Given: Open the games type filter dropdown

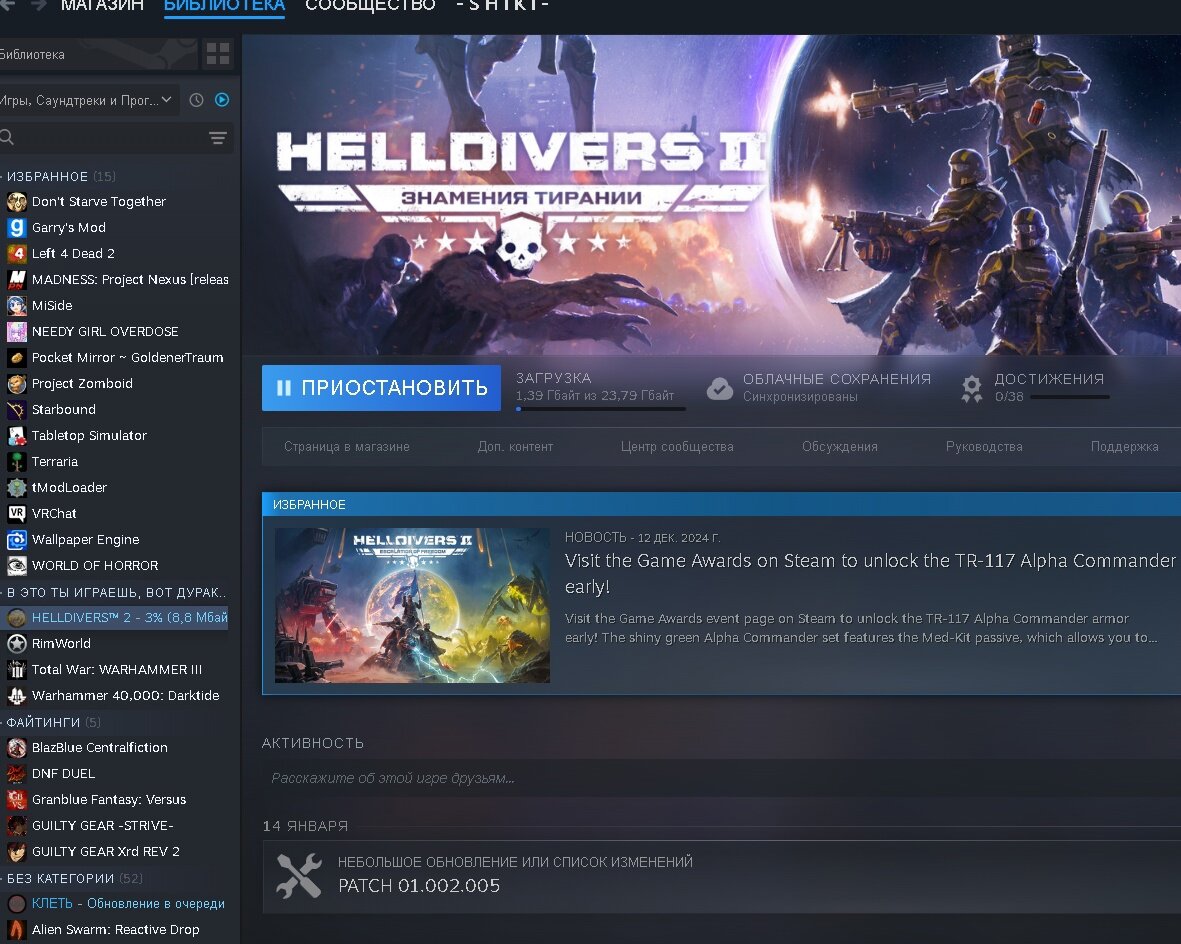Looking at the screenshot, I should (x=87, y=99).
